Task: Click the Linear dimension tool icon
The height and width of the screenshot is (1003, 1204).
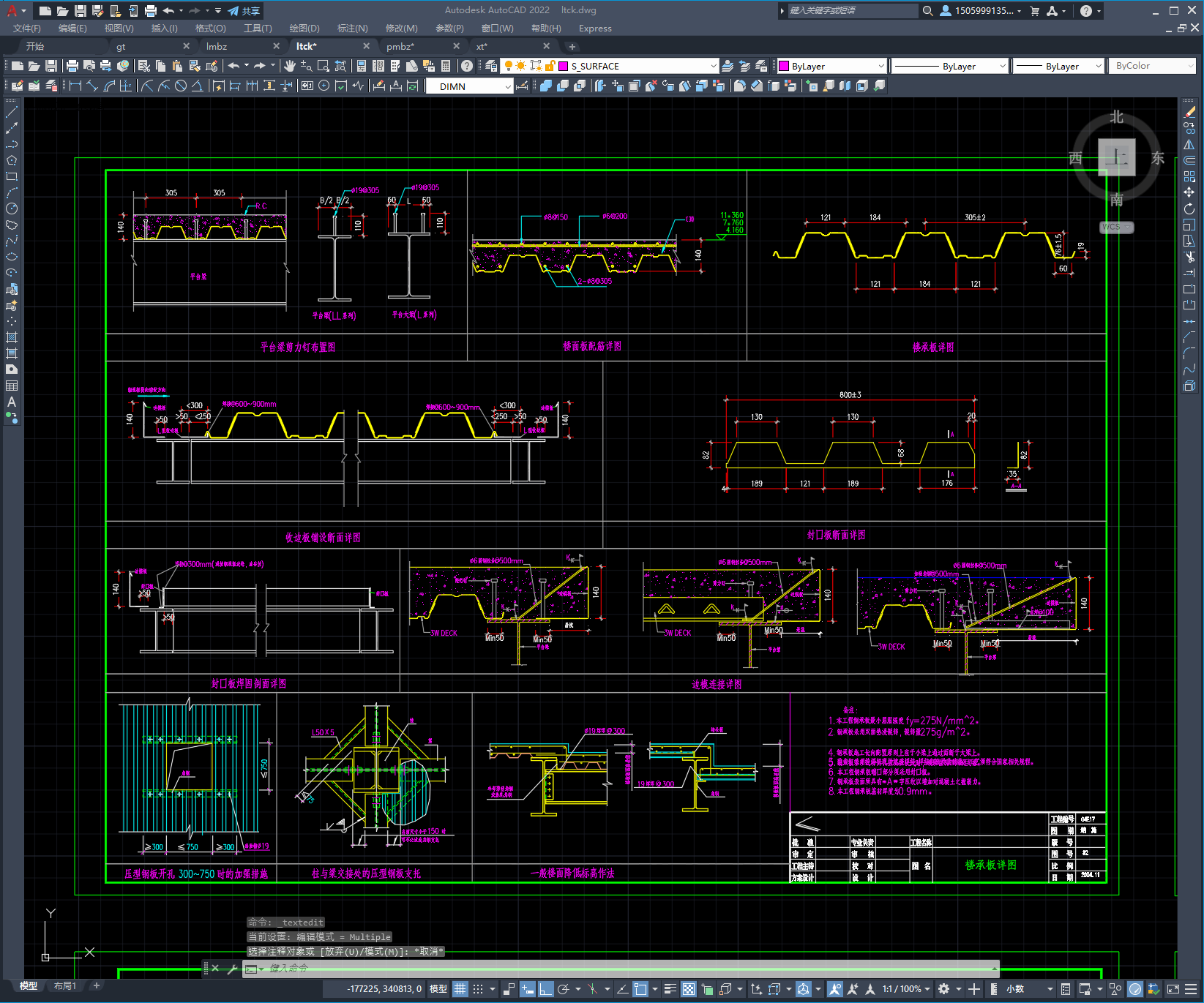Action: coord(75,86)
